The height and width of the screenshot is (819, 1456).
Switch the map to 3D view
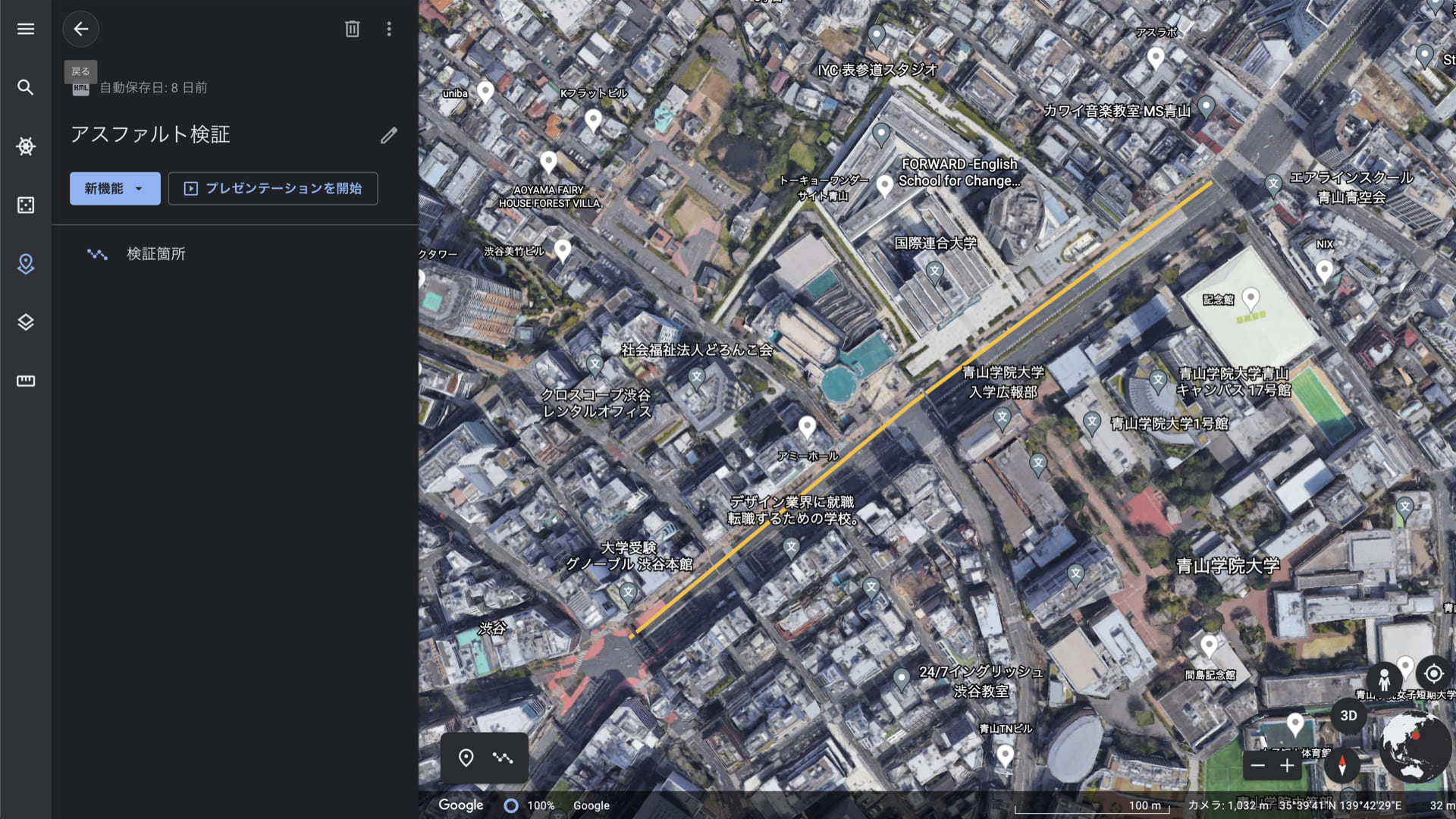[x=1348, y=715]
